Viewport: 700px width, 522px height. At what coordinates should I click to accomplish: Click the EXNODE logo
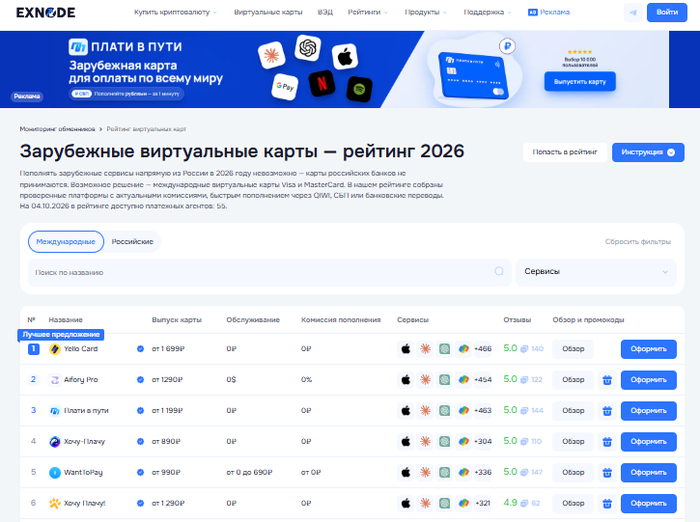pos(46,13)
